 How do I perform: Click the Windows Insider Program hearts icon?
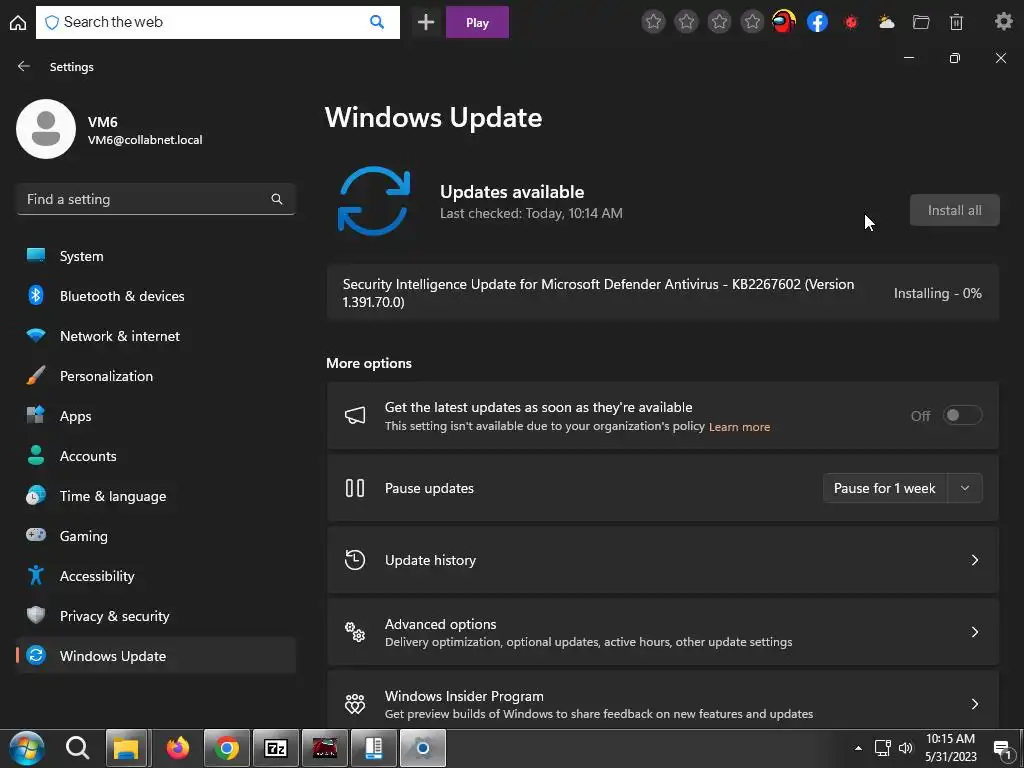point(355,703)
